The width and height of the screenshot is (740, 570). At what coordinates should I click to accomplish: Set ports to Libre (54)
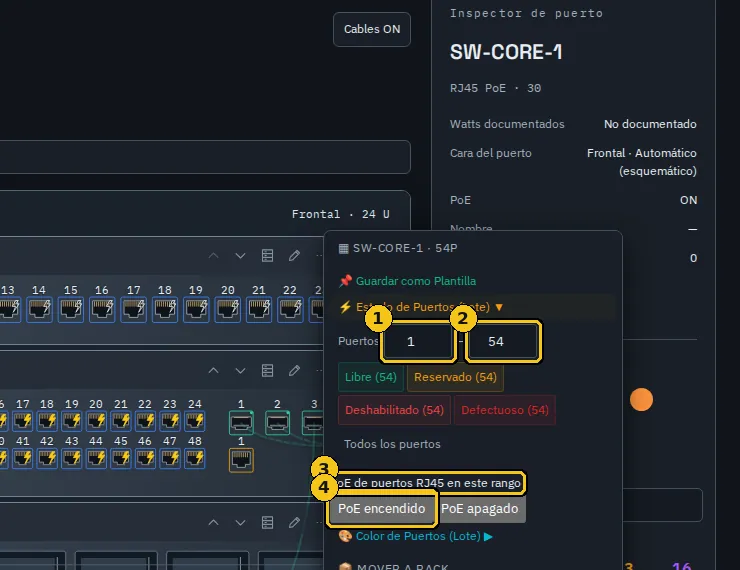(370, 377)
